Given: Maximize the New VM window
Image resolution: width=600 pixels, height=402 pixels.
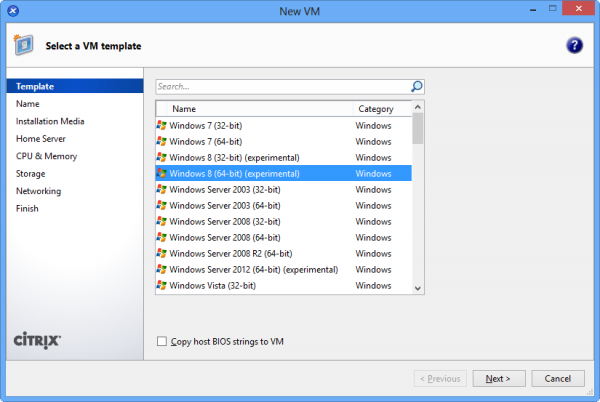Looking at the screenshot, I should (553, 8).
